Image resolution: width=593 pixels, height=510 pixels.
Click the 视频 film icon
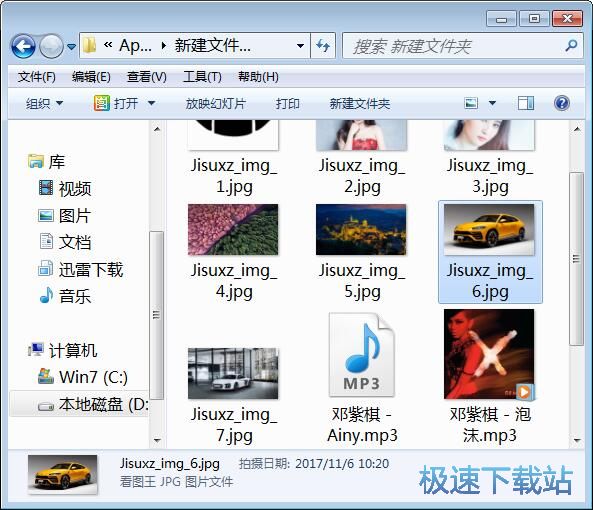pyautogui.click(x=46, y=188)
